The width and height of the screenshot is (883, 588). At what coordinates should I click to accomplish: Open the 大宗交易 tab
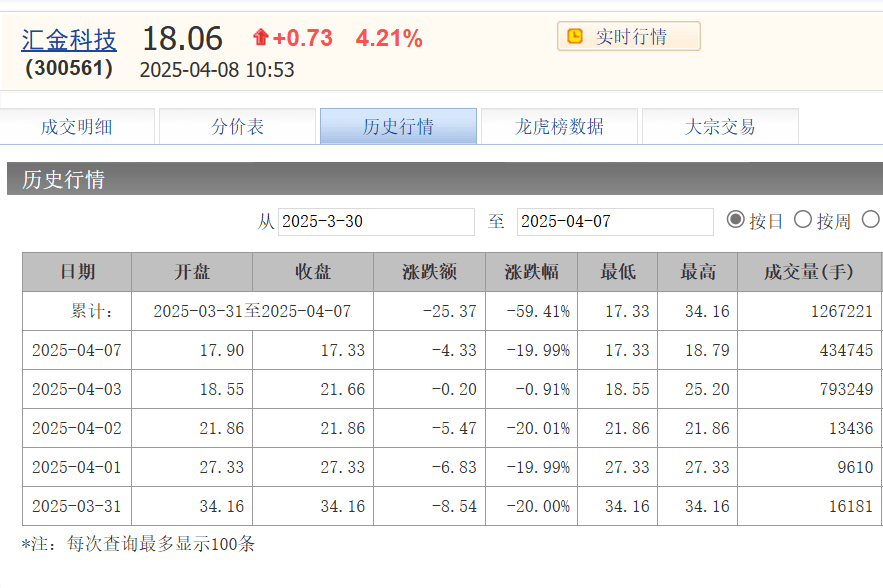(720, 126)
